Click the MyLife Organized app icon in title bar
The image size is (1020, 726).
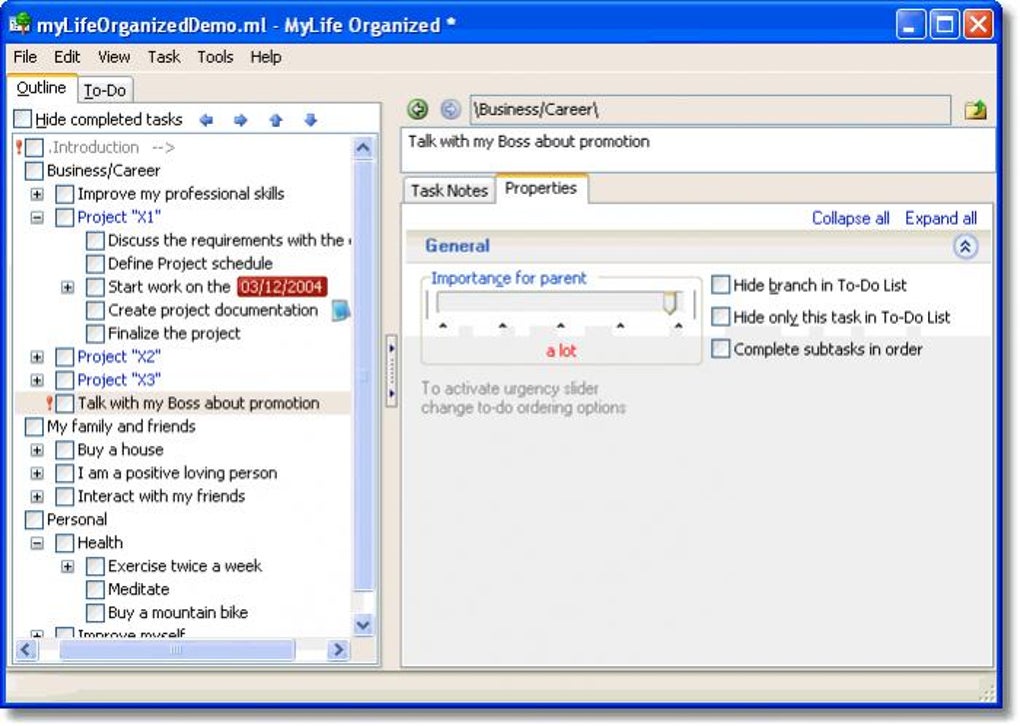pos(20,25)
